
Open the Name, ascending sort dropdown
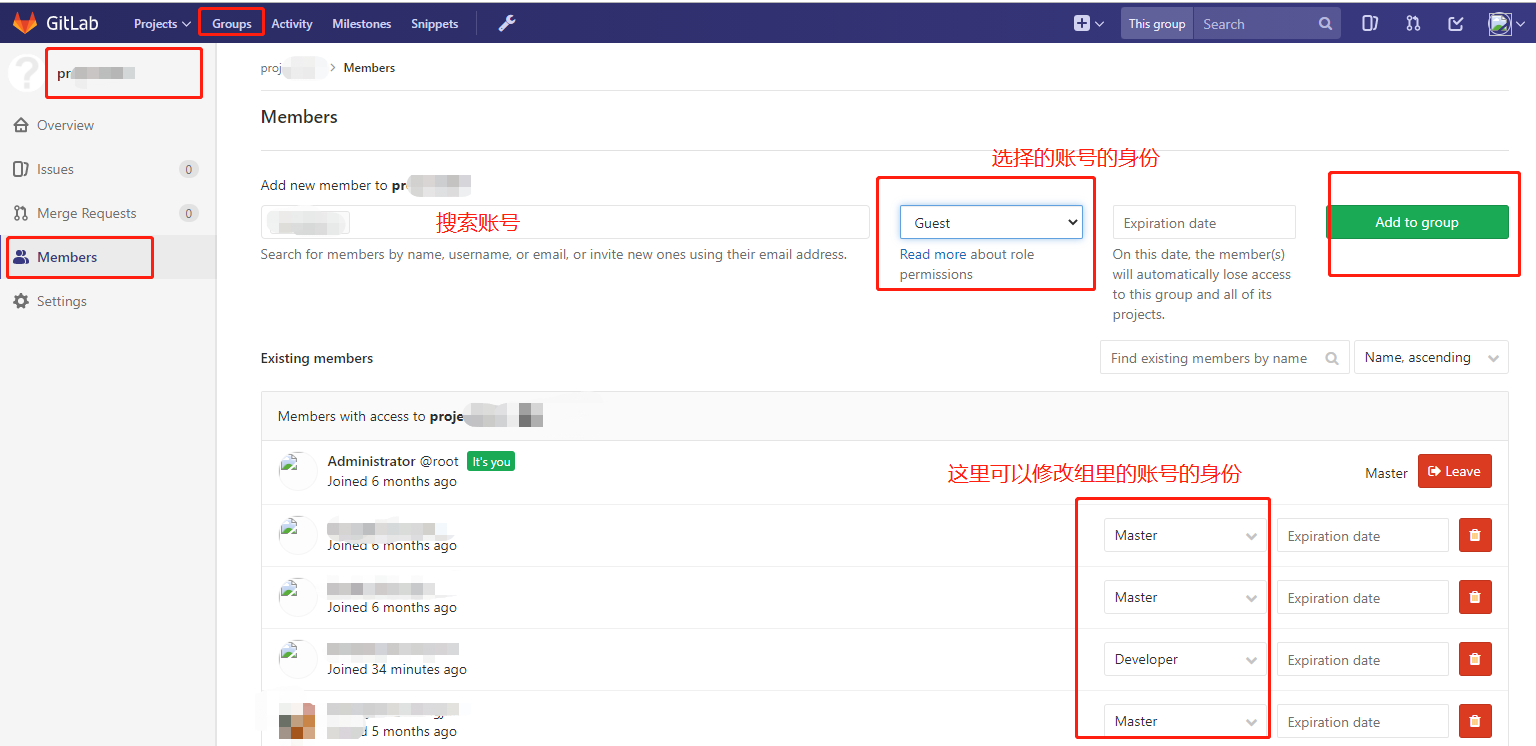tap(1431, 357)
